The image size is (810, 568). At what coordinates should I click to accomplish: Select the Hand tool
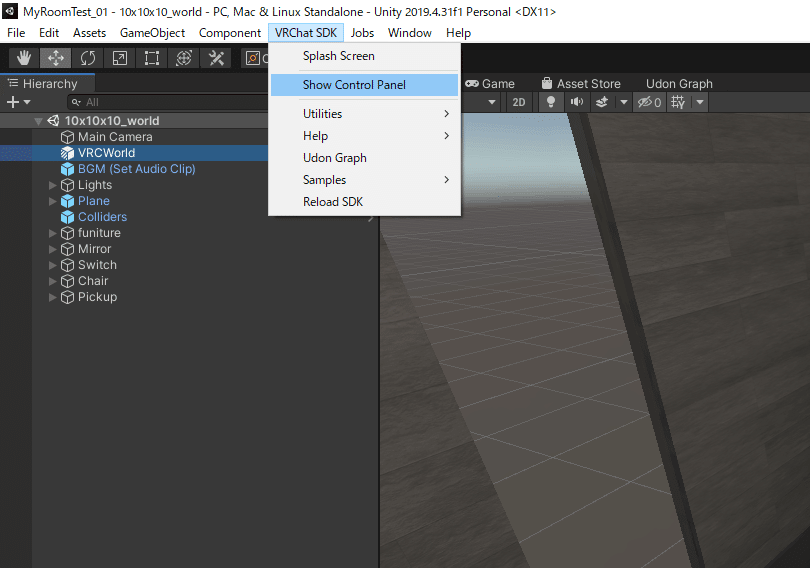click(x=23, y=58)
